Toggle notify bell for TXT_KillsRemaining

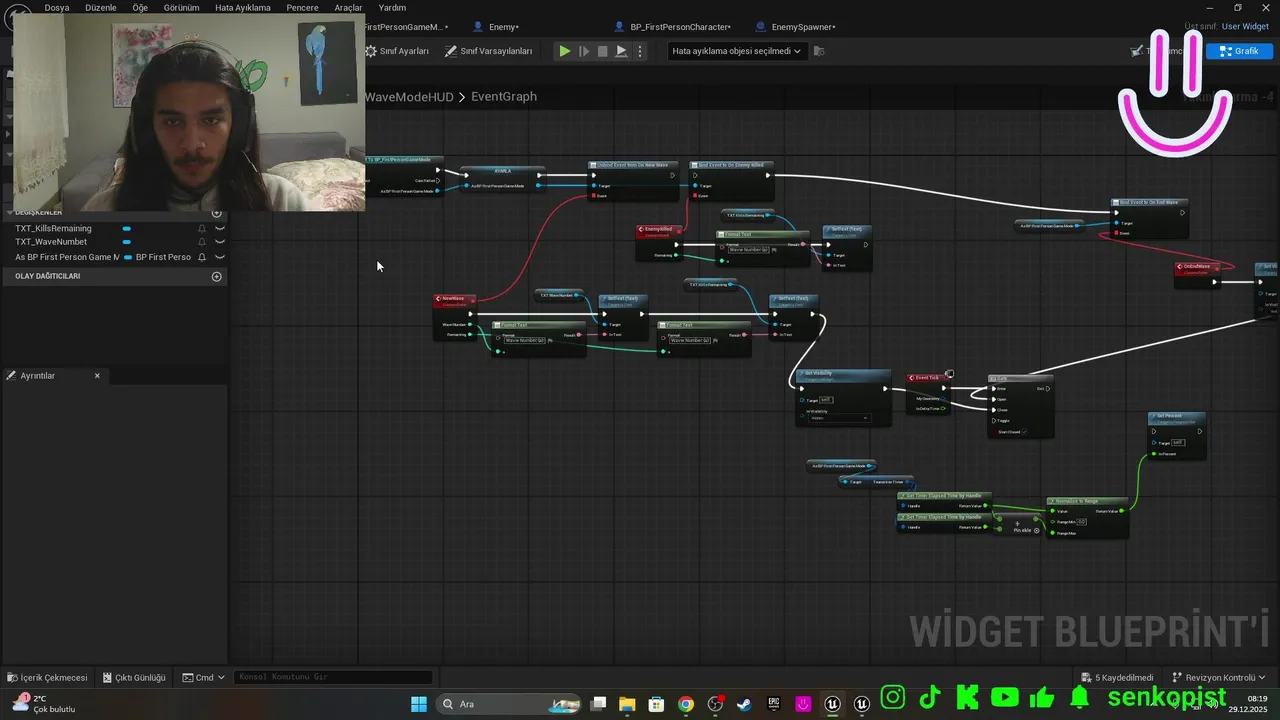pos(202,228)
